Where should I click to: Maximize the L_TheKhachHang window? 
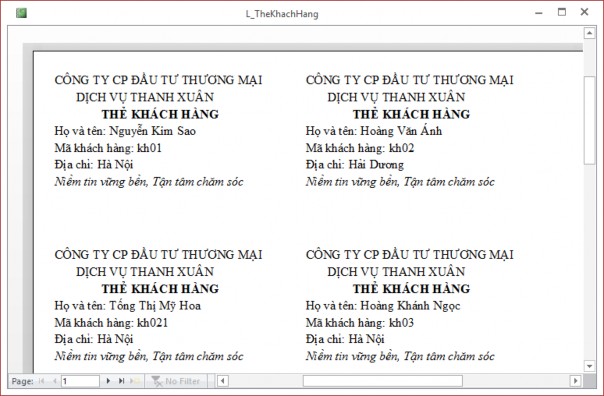tap(562, 12)
